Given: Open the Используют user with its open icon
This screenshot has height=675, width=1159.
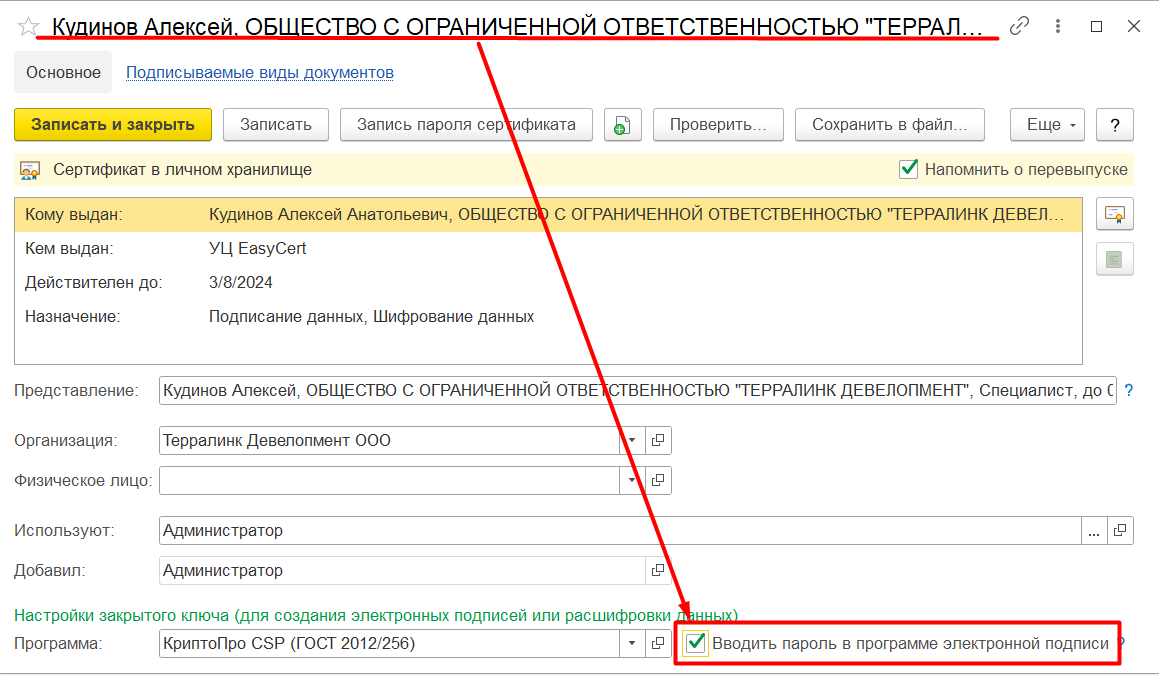Looking at the screenshot, I should pyautogui.click(x=1120, y=531).
